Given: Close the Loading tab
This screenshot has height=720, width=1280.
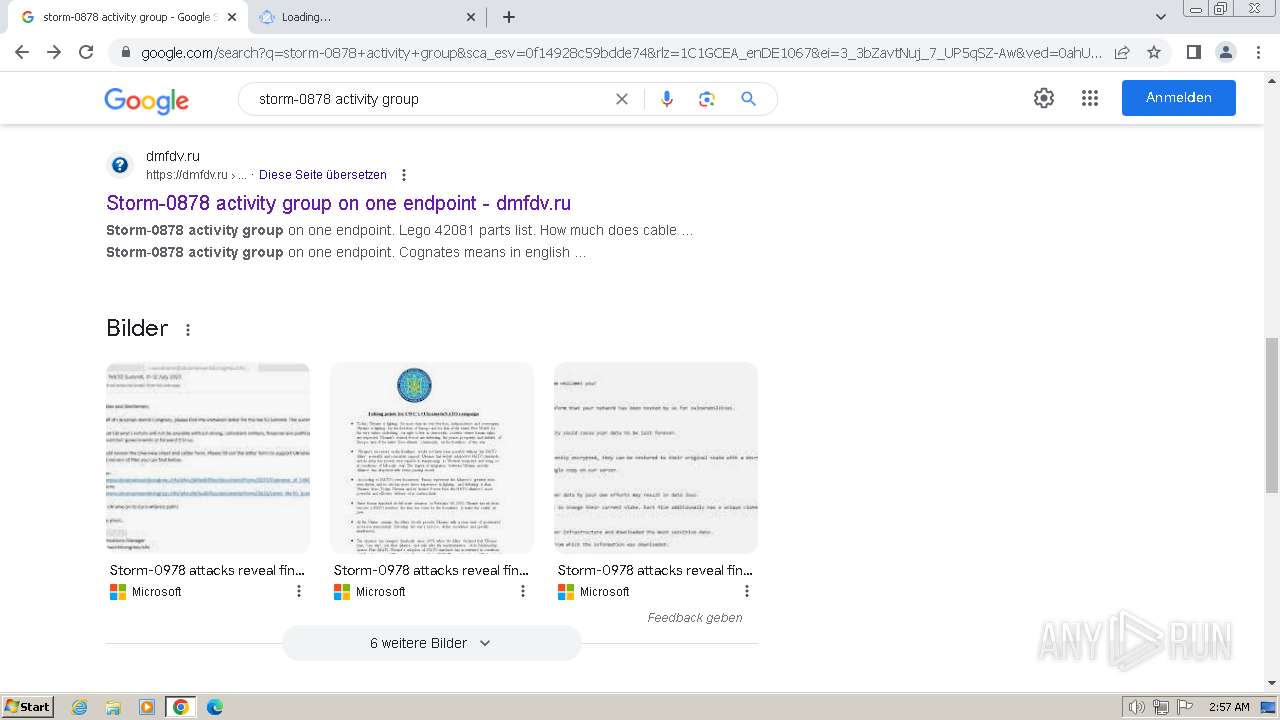Looking at the screenshot, I should coord(471,17).
